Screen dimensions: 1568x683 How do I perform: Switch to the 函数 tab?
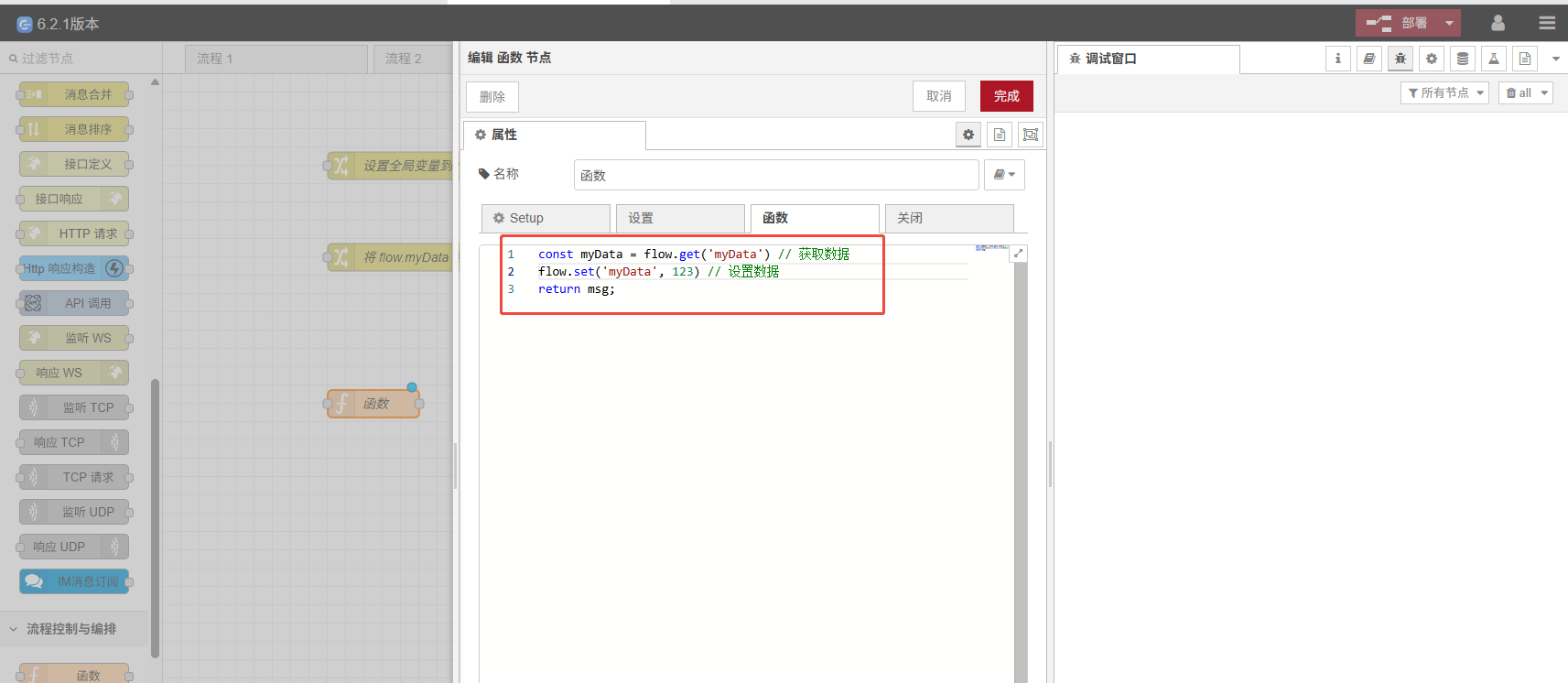(x=815, y=218)
